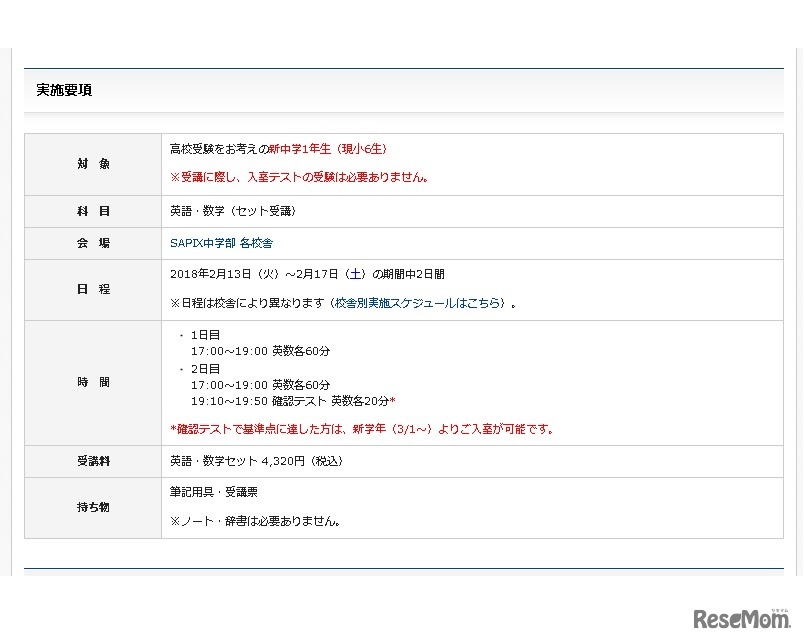Screen dimensions: 804x642
Task: Click the 英語・数学（セット受講） subject text
Action: (x=233, y=212)
